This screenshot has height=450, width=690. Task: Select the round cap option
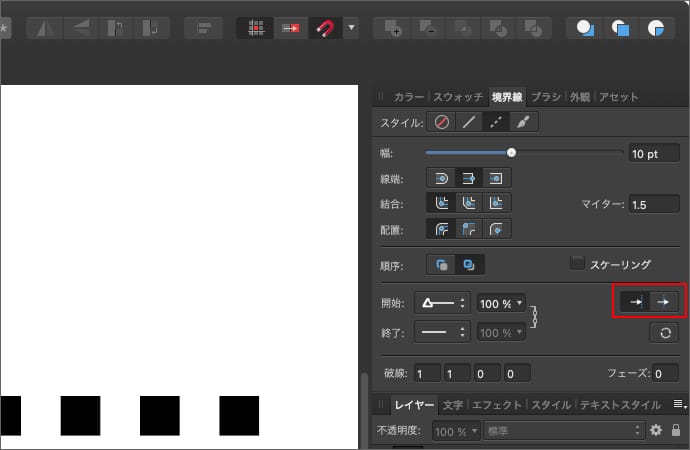[x=442, y=177]
